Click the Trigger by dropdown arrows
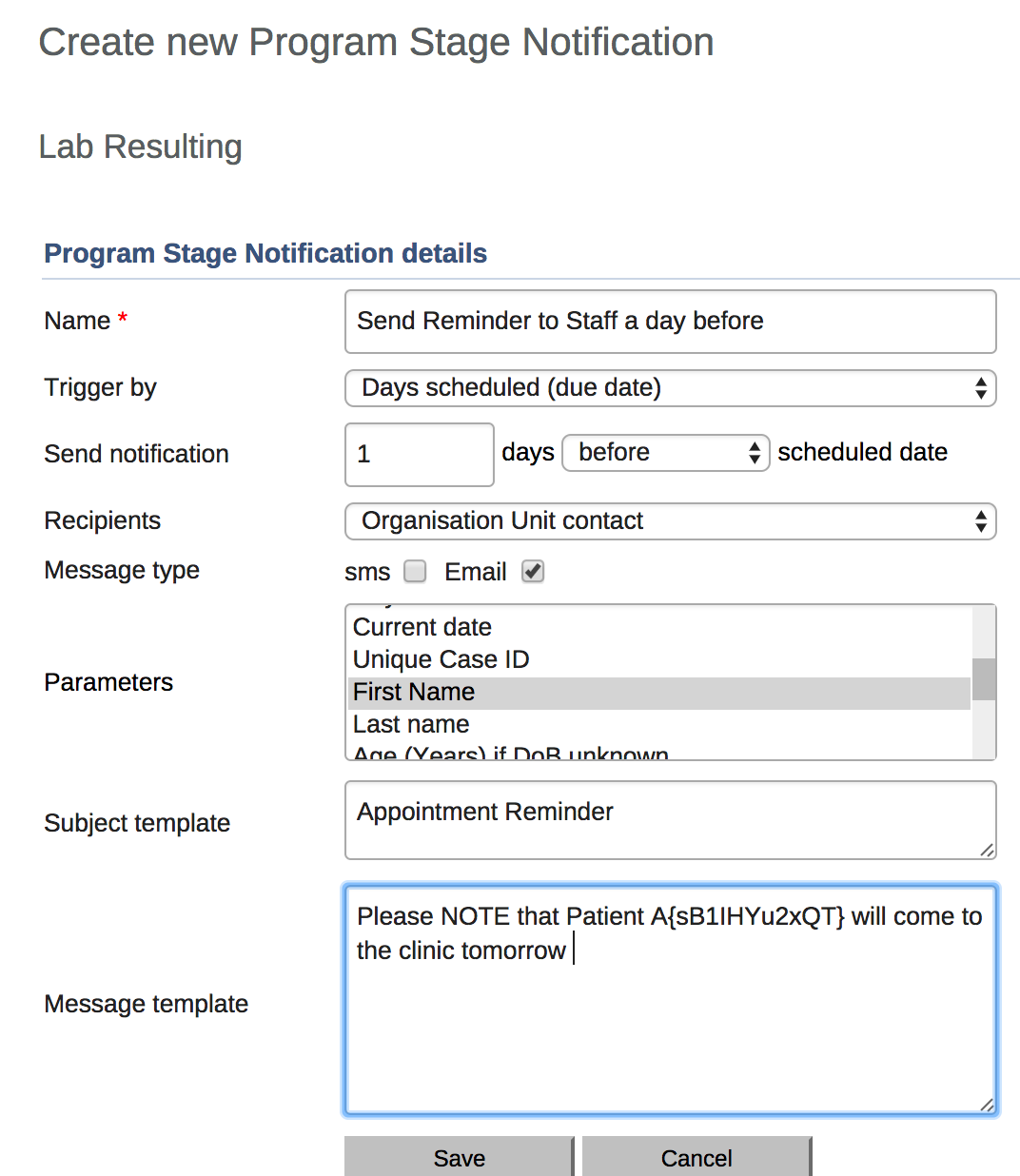 point(981,388)
